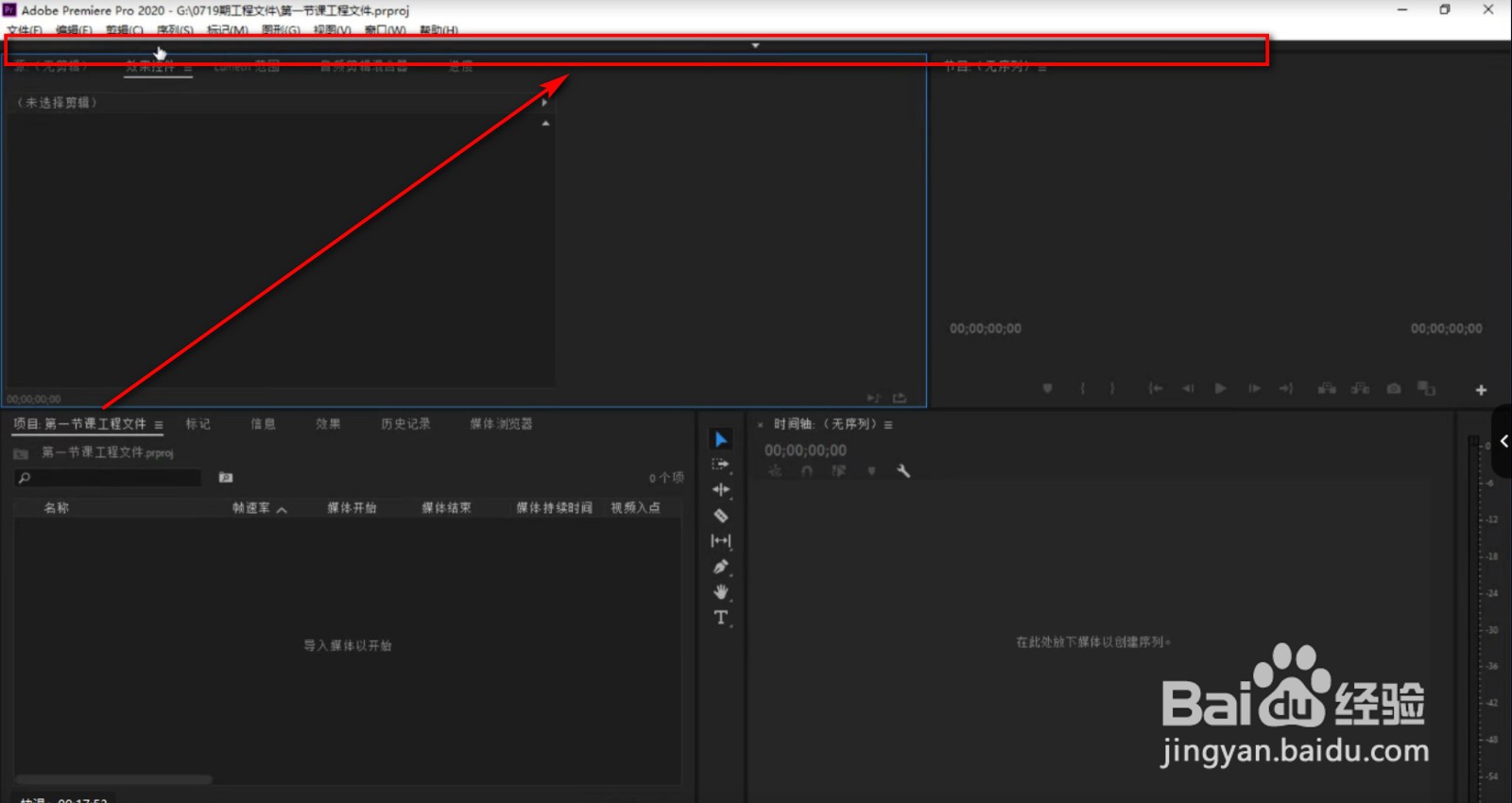Switch to the 历史记录 tab
The image size is (1512, 803).
(405, 424)
